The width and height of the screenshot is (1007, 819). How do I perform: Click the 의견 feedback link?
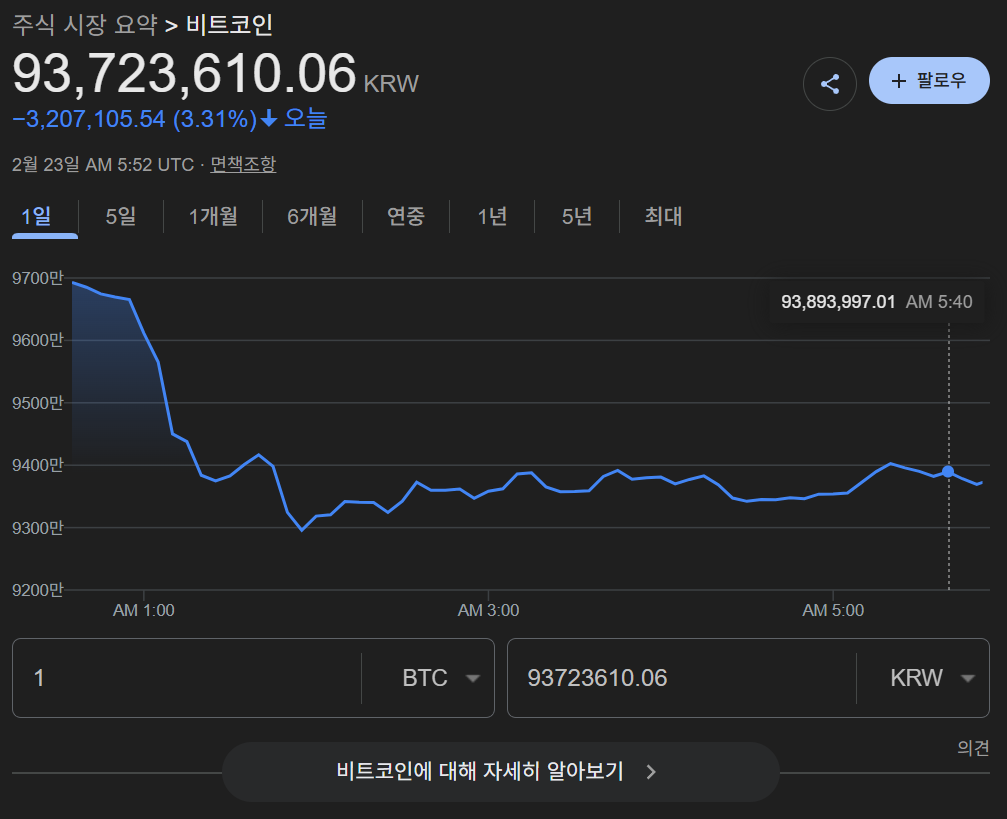[x=973, y=748]
